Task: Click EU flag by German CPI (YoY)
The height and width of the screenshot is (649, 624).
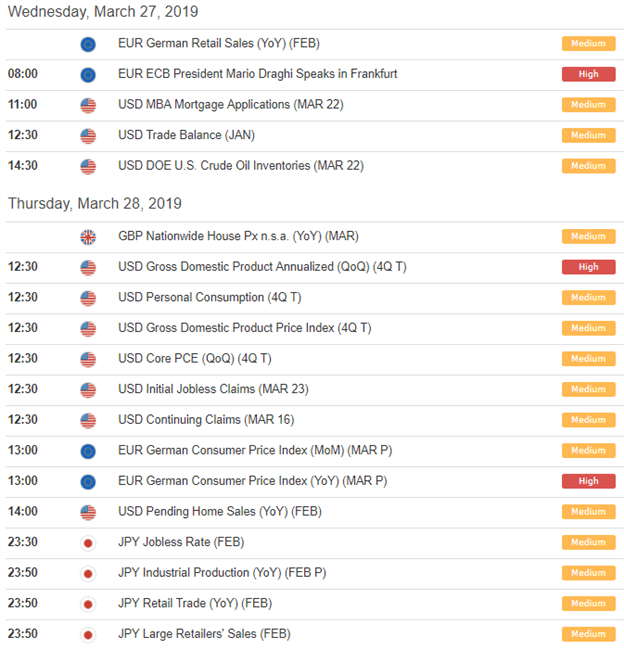Action: tap(88, 481)
